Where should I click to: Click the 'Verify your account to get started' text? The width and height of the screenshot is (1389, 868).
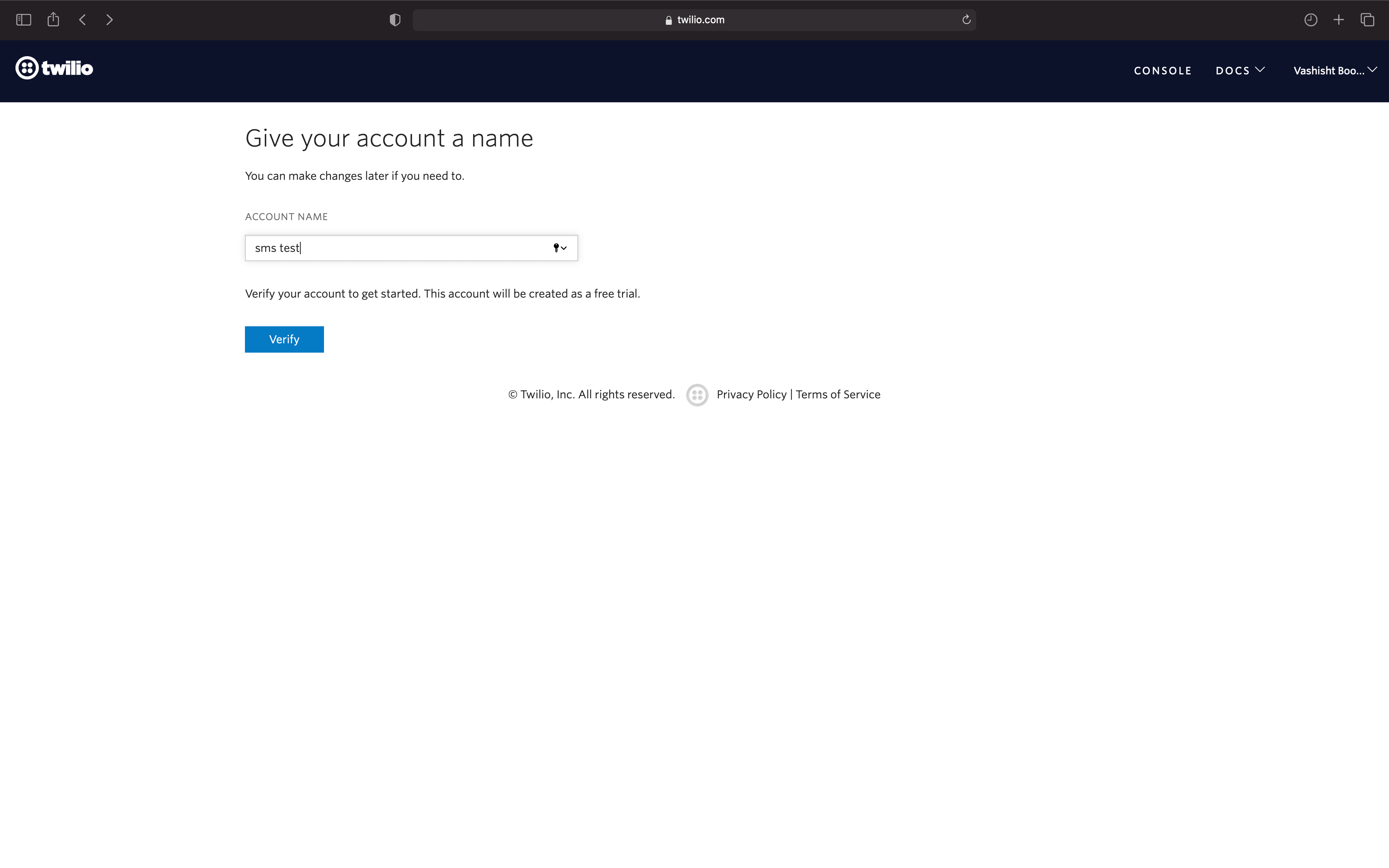(443, 293)
